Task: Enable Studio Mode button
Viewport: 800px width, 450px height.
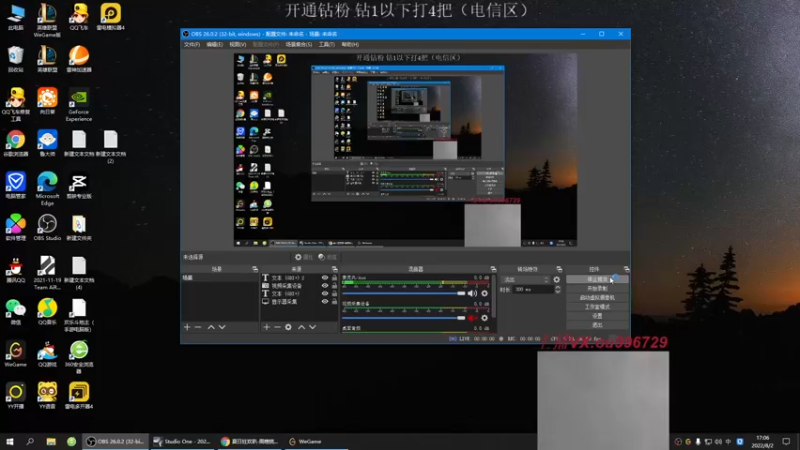Action: pos(597,307)
